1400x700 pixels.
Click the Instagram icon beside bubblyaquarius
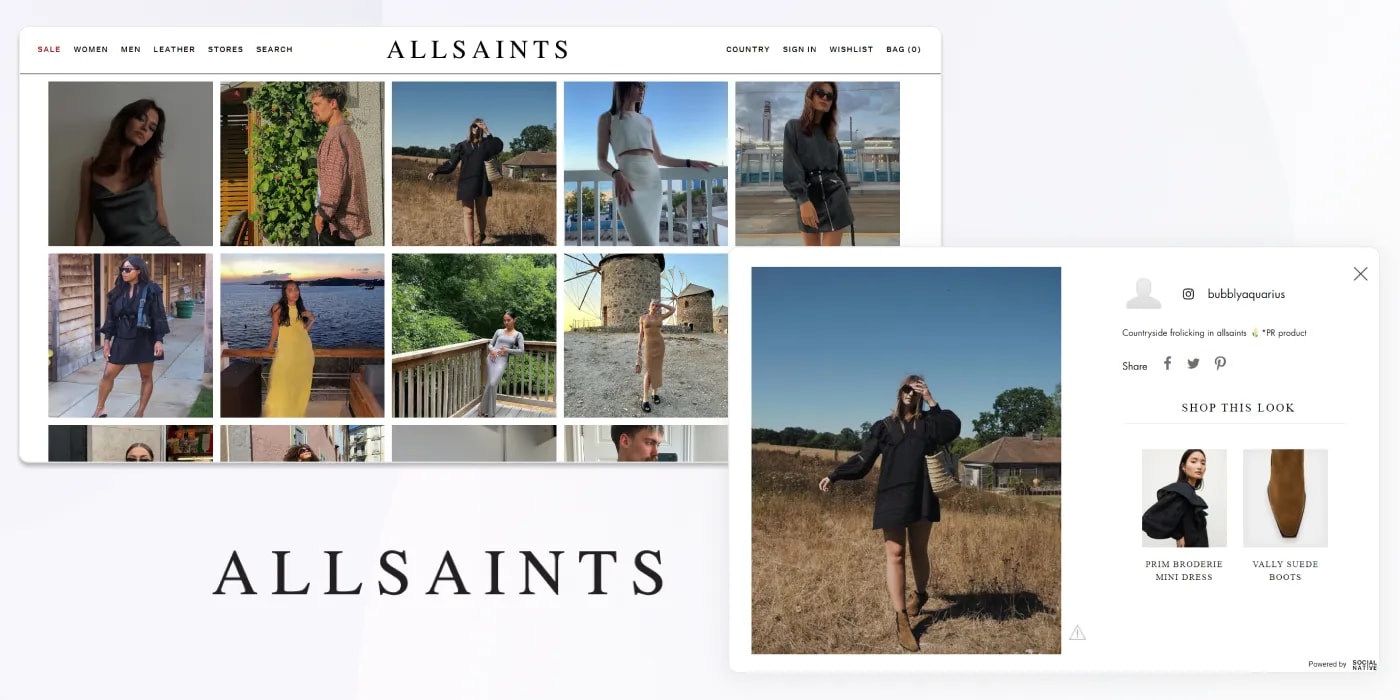(x=1189, y=294)
